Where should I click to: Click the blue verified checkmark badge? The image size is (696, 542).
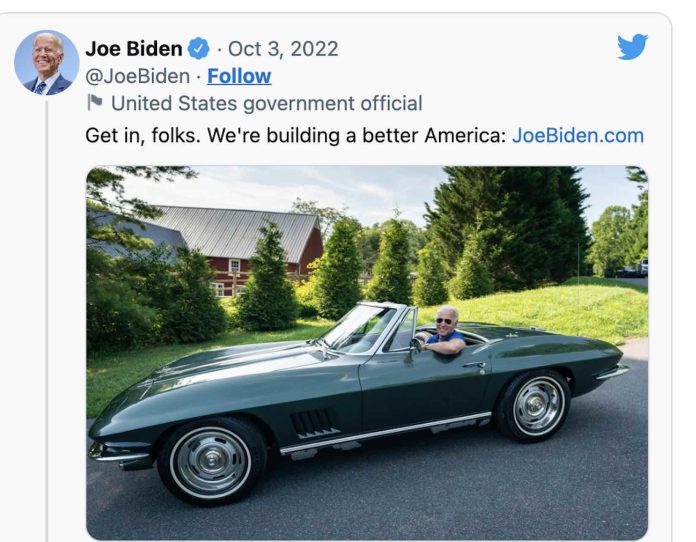coord(200,49)
